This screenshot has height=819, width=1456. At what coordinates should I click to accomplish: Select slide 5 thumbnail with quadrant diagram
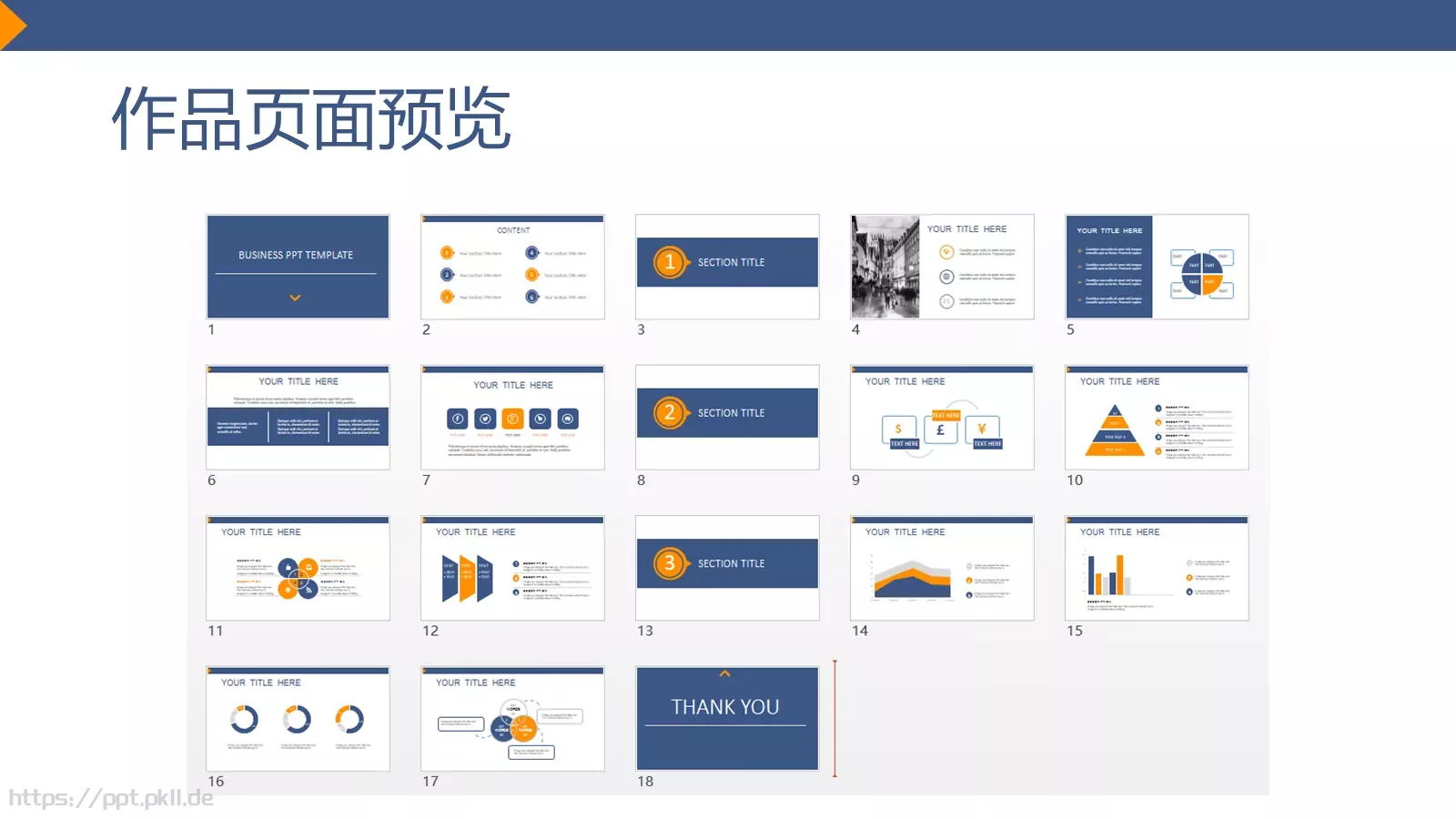(1157, 267)
